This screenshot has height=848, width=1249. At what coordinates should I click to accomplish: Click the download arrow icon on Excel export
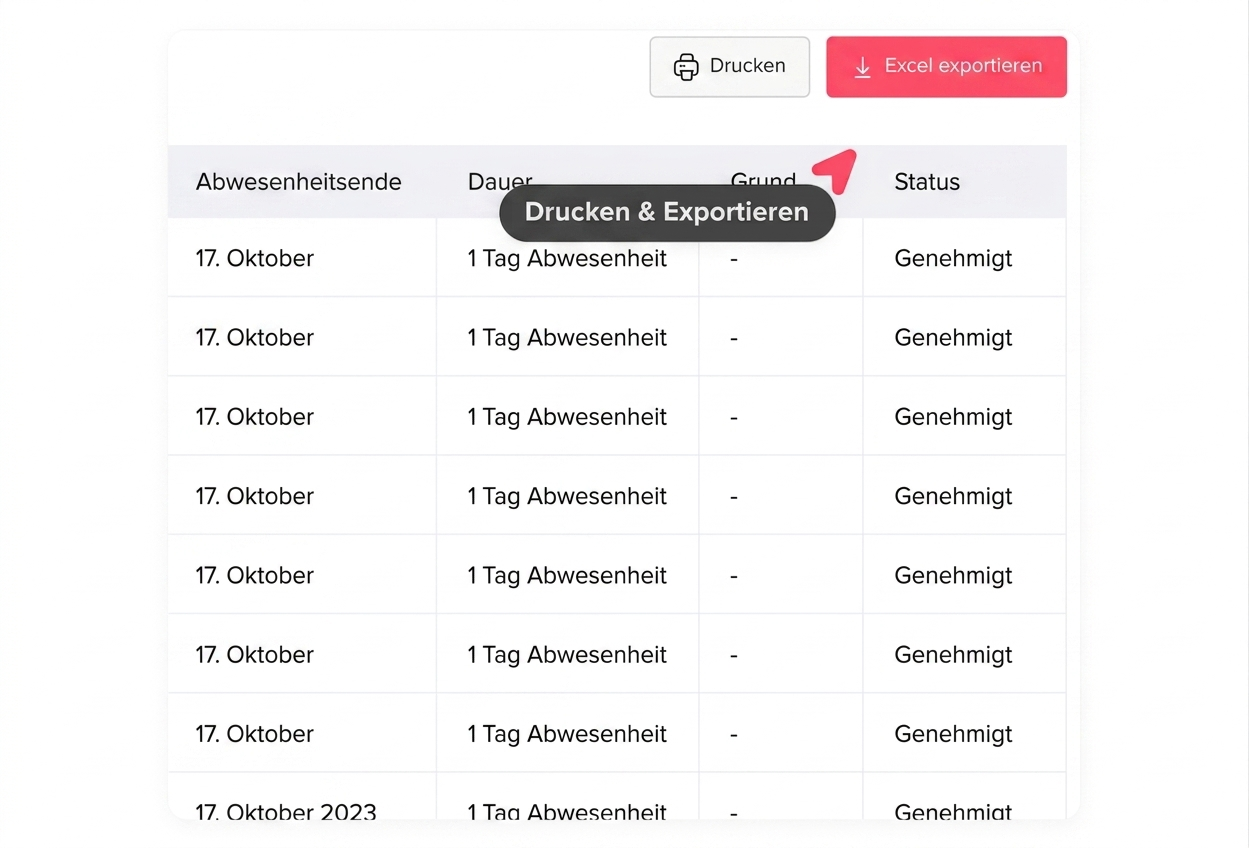(x=862, y=67)
